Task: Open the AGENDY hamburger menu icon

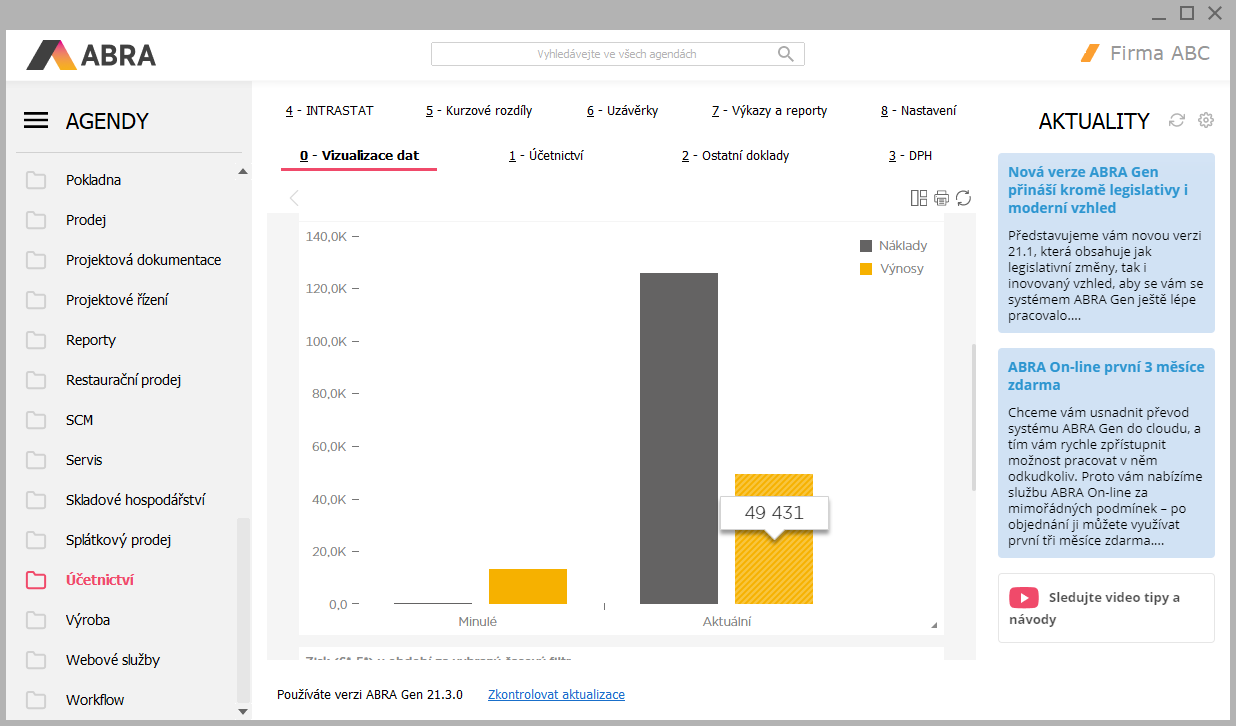Action: tap(36, 121)
